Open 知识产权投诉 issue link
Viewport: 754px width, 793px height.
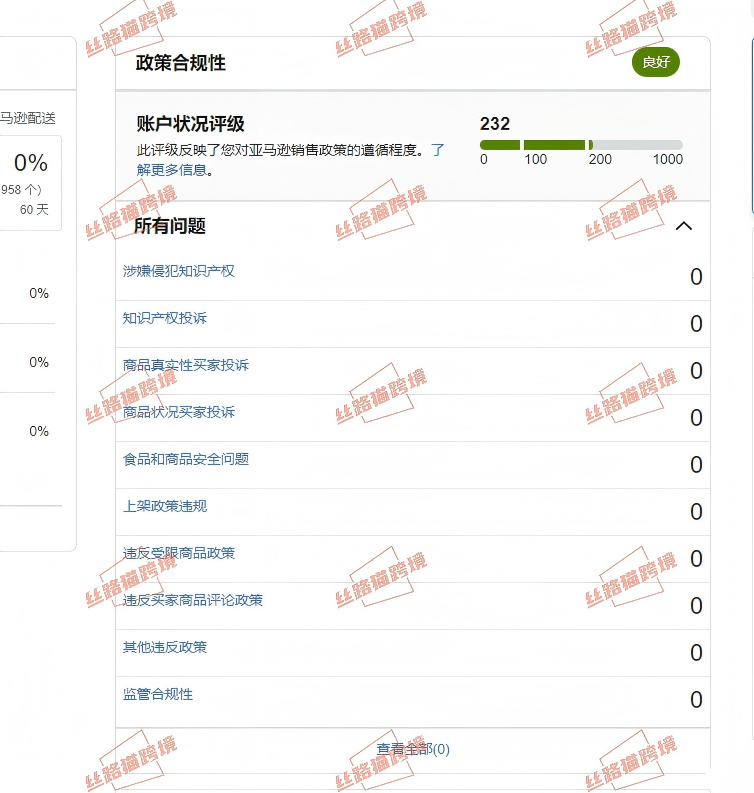click(165, 318)
